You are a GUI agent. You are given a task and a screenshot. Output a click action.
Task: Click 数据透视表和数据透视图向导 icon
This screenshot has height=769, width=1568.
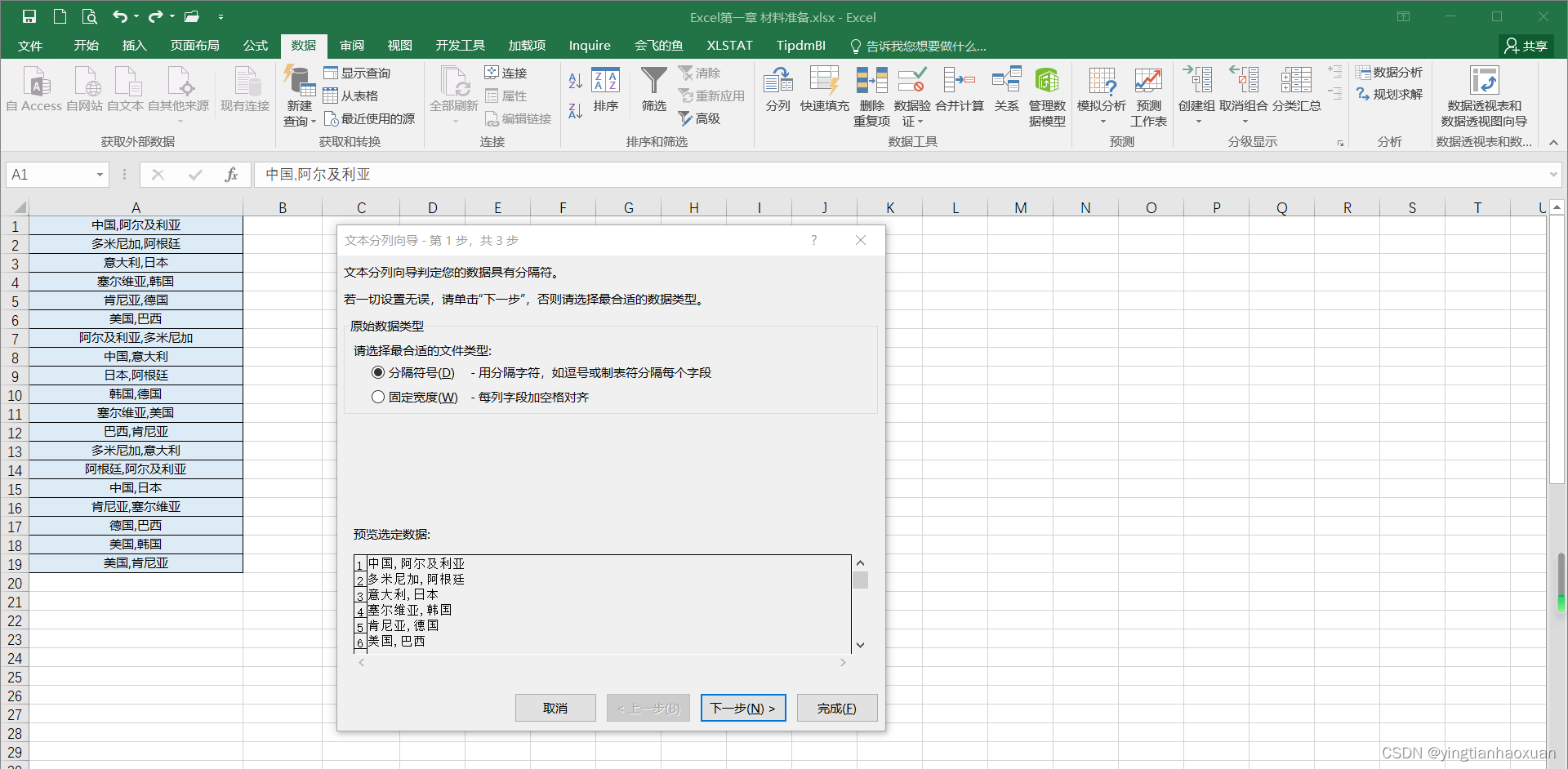(1484, 96)
